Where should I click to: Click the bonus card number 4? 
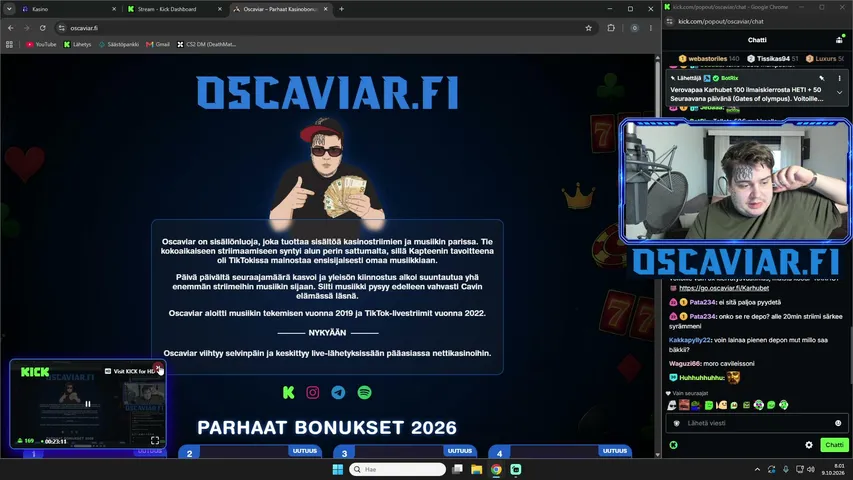499,453
